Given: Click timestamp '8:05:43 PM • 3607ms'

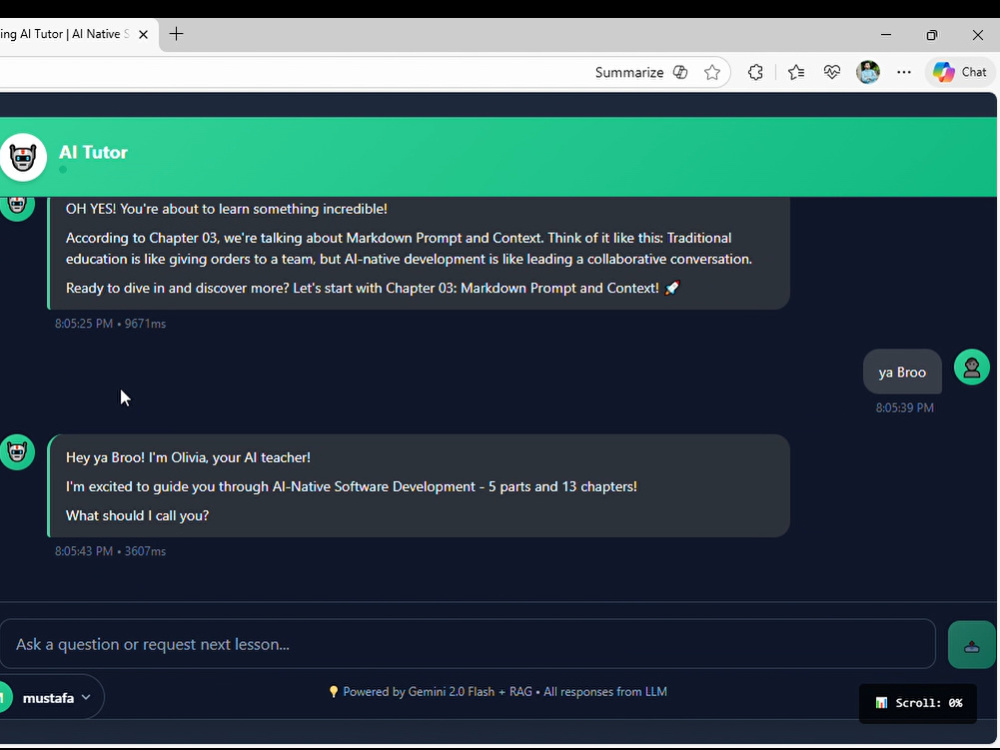Looking at the screenshot, I should (x=110, y=551).
